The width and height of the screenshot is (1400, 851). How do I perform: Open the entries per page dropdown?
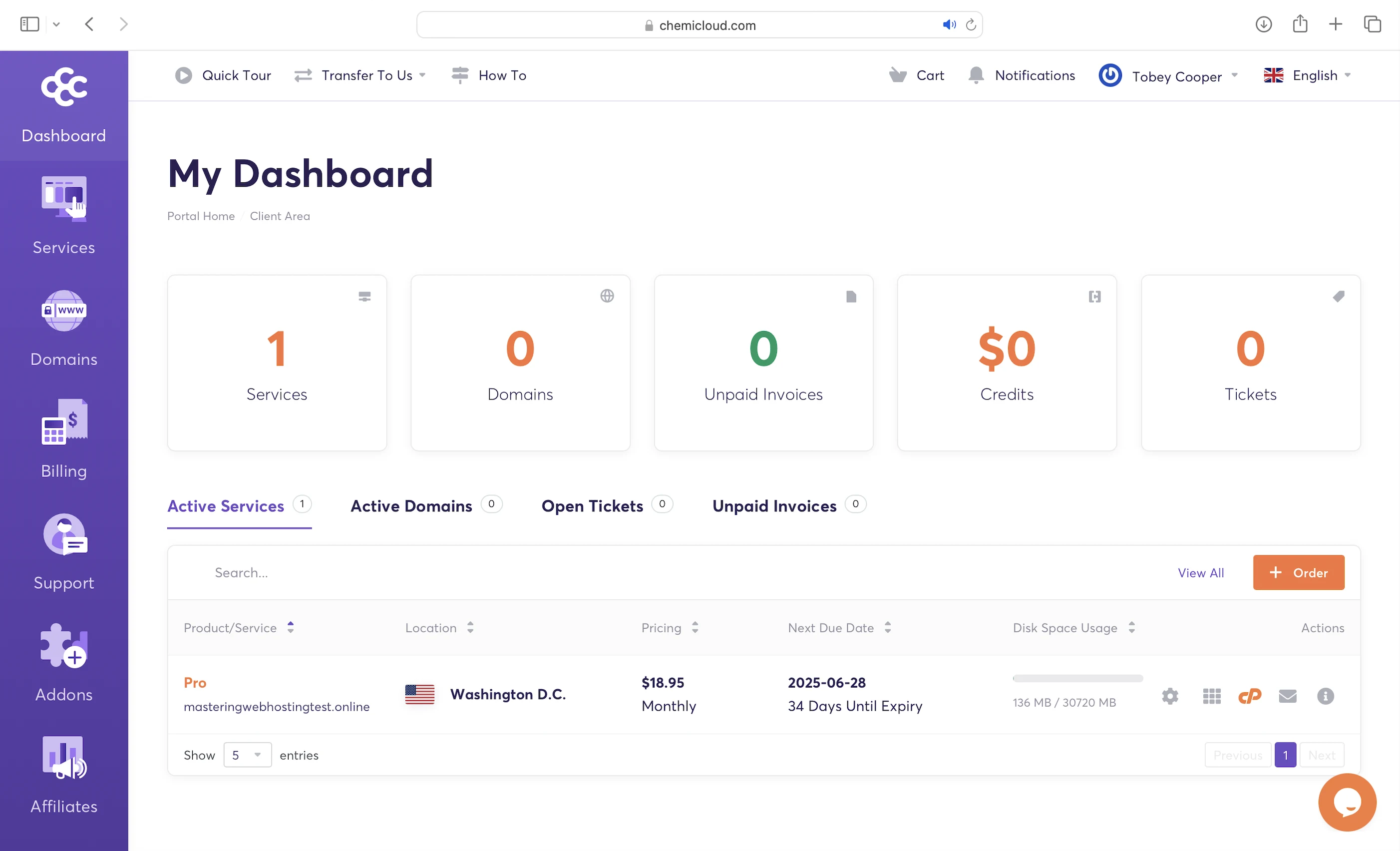(247, 755)
